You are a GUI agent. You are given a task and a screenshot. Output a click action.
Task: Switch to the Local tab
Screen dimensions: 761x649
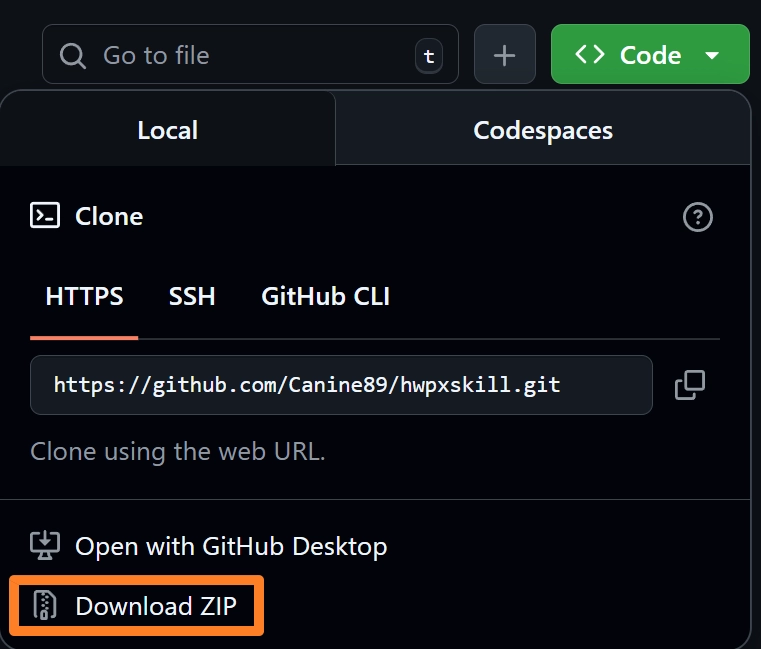[x=167, y=129]
